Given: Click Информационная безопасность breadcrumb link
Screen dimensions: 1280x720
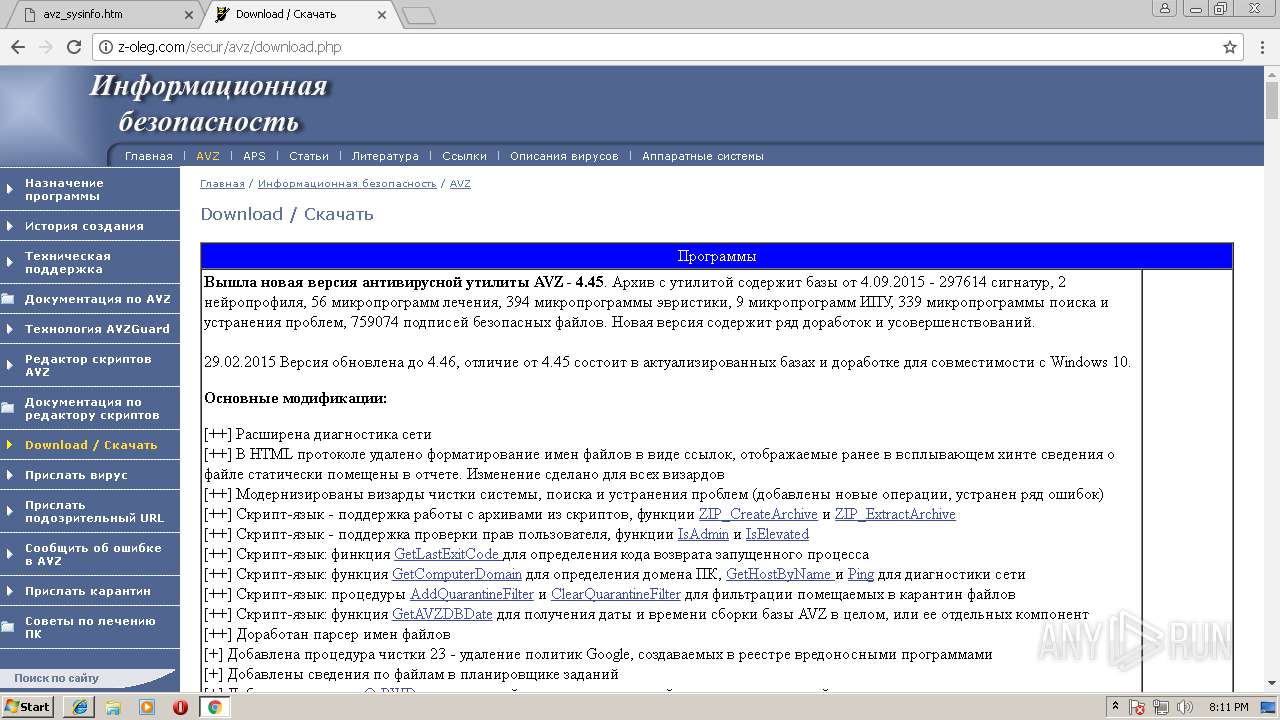Looking at the screenshot, I should [347, 184].
